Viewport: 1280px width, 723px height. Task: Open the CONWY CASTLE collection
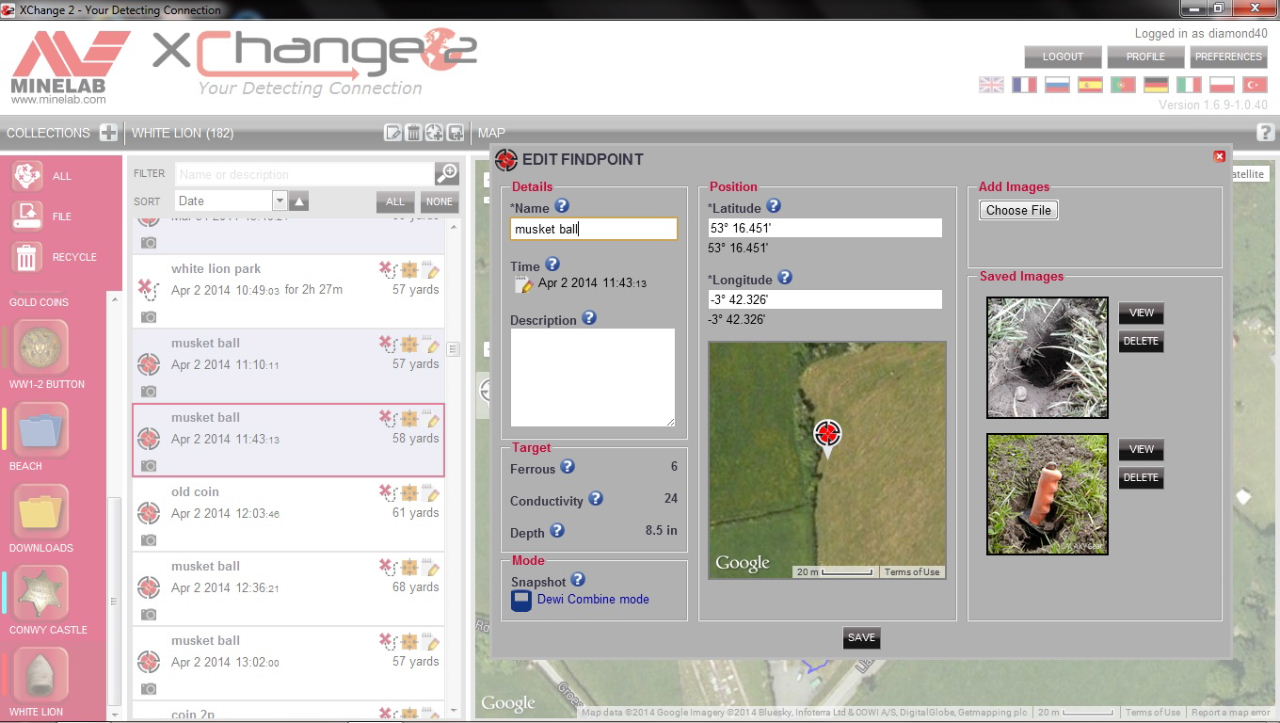[41, 593]
